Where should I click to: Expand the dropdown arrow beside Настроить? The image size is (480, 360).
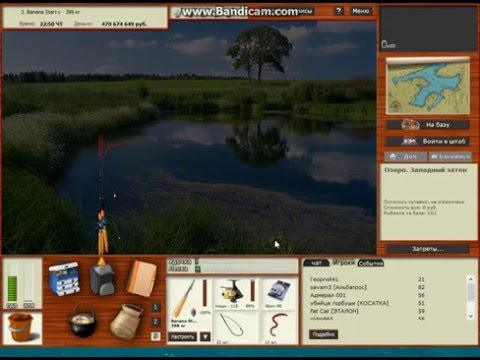tap(205, 337)
